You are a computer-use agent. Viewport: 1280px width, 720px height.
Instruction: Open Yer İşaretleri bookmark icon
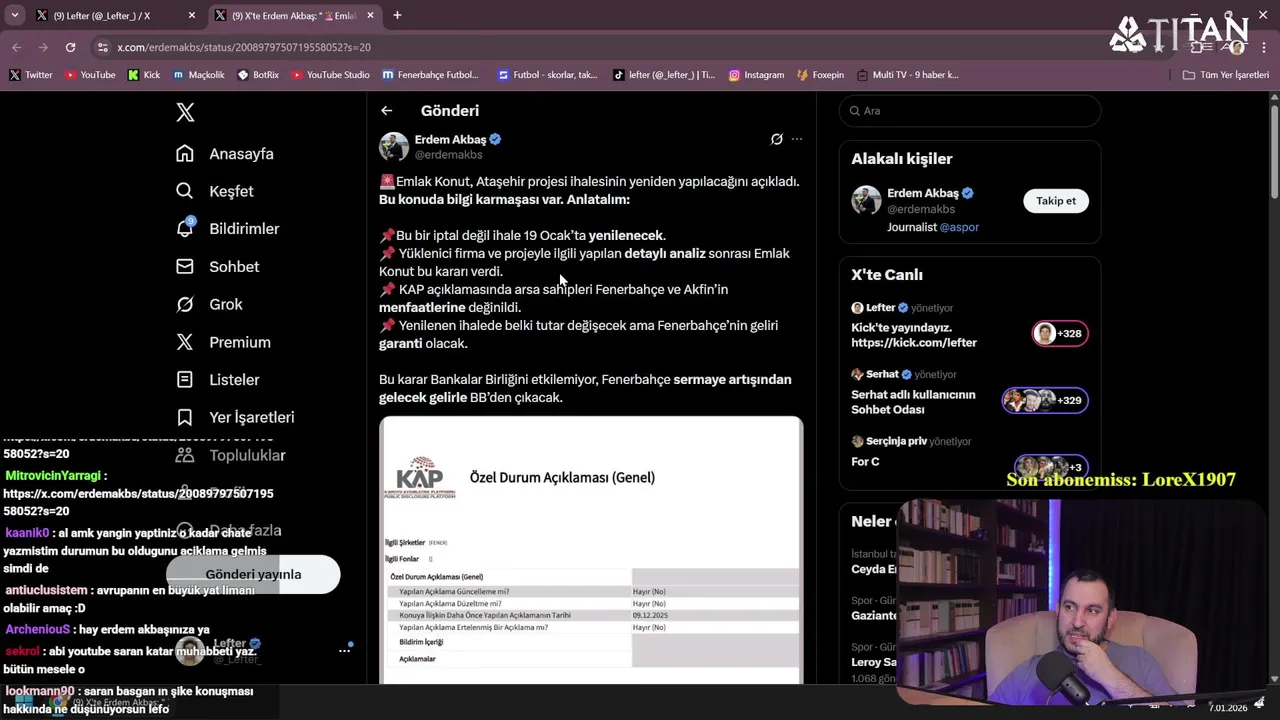[185, 417]
